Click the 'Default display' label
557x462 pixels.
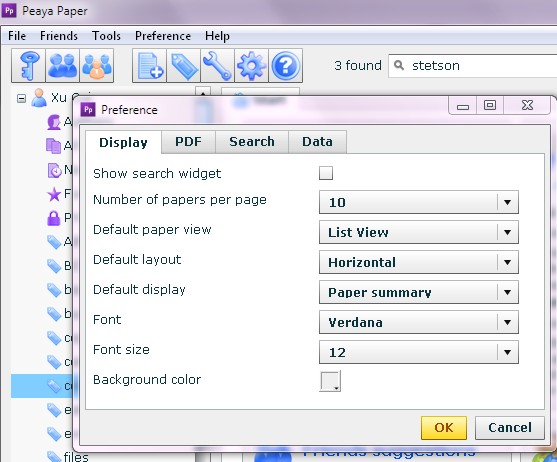[x=139, y=290]
